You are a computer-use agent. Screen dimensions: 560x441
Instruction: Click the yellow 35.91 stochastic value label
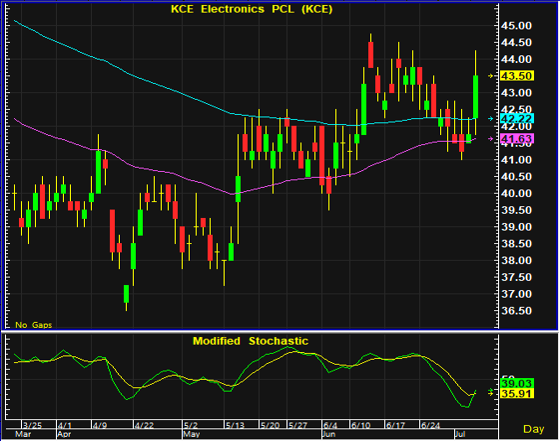pyautogui.click(x=517, y=394)
